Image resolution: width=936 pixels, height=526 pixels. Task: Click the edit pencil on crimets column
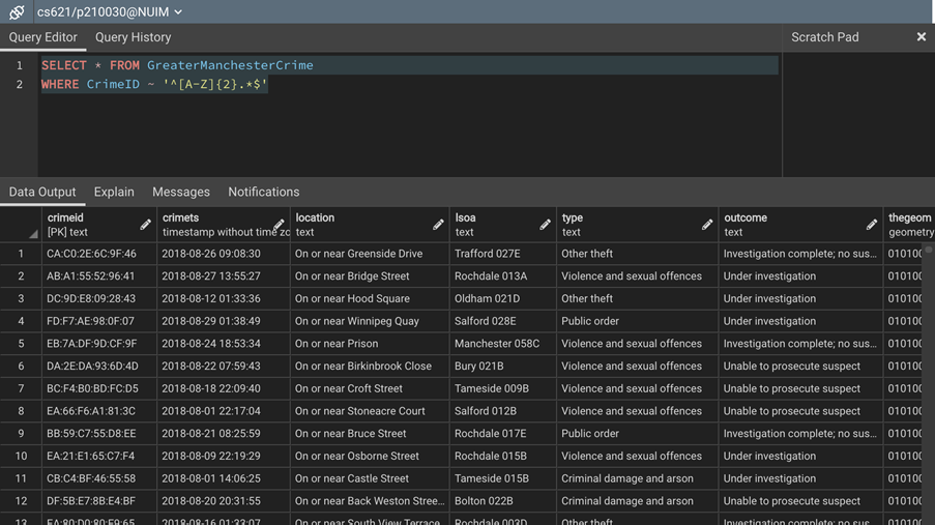pos(278,225)
